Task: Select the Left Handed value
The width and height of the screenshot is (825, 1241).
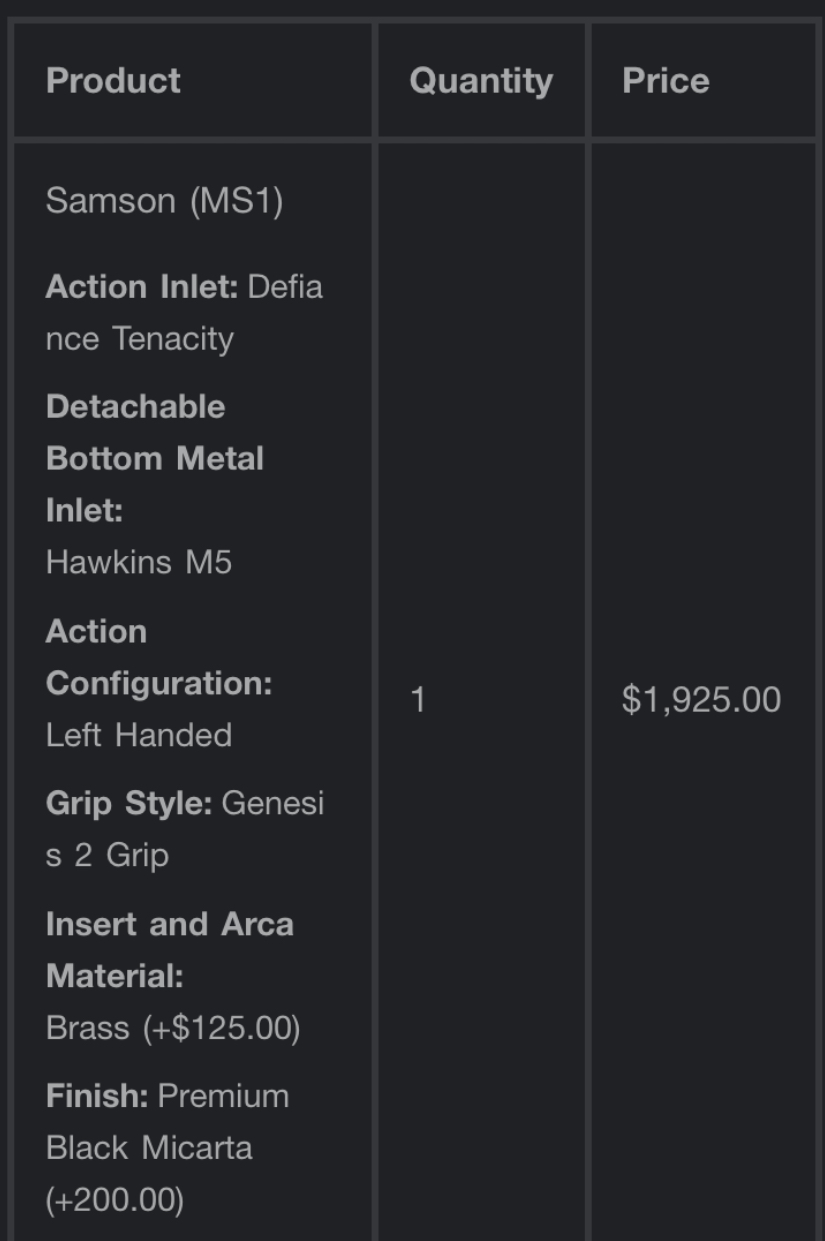Action: coord(139,735)
